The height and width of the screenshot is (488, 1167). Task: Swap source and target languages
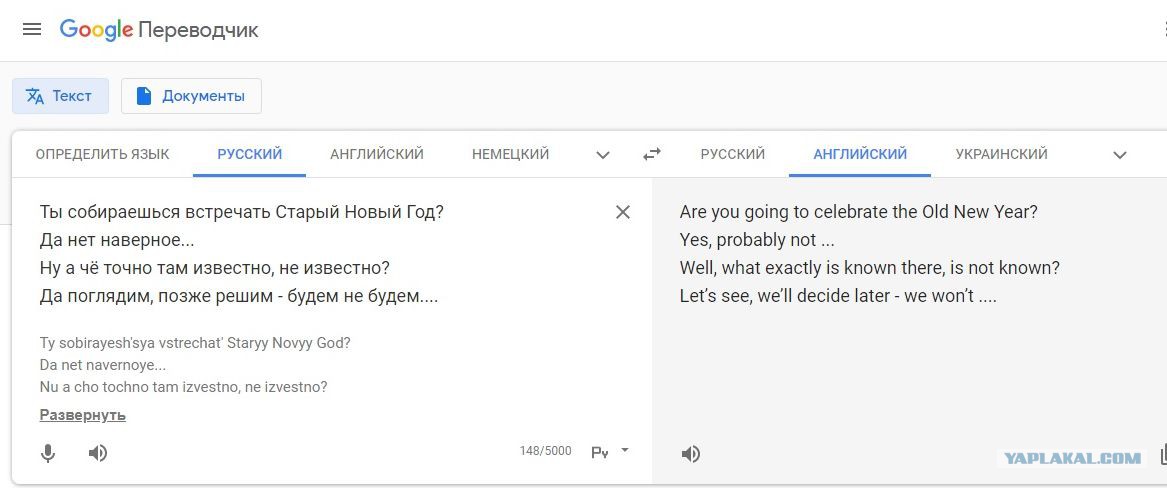pyautogui.click(x=652, y=155)
